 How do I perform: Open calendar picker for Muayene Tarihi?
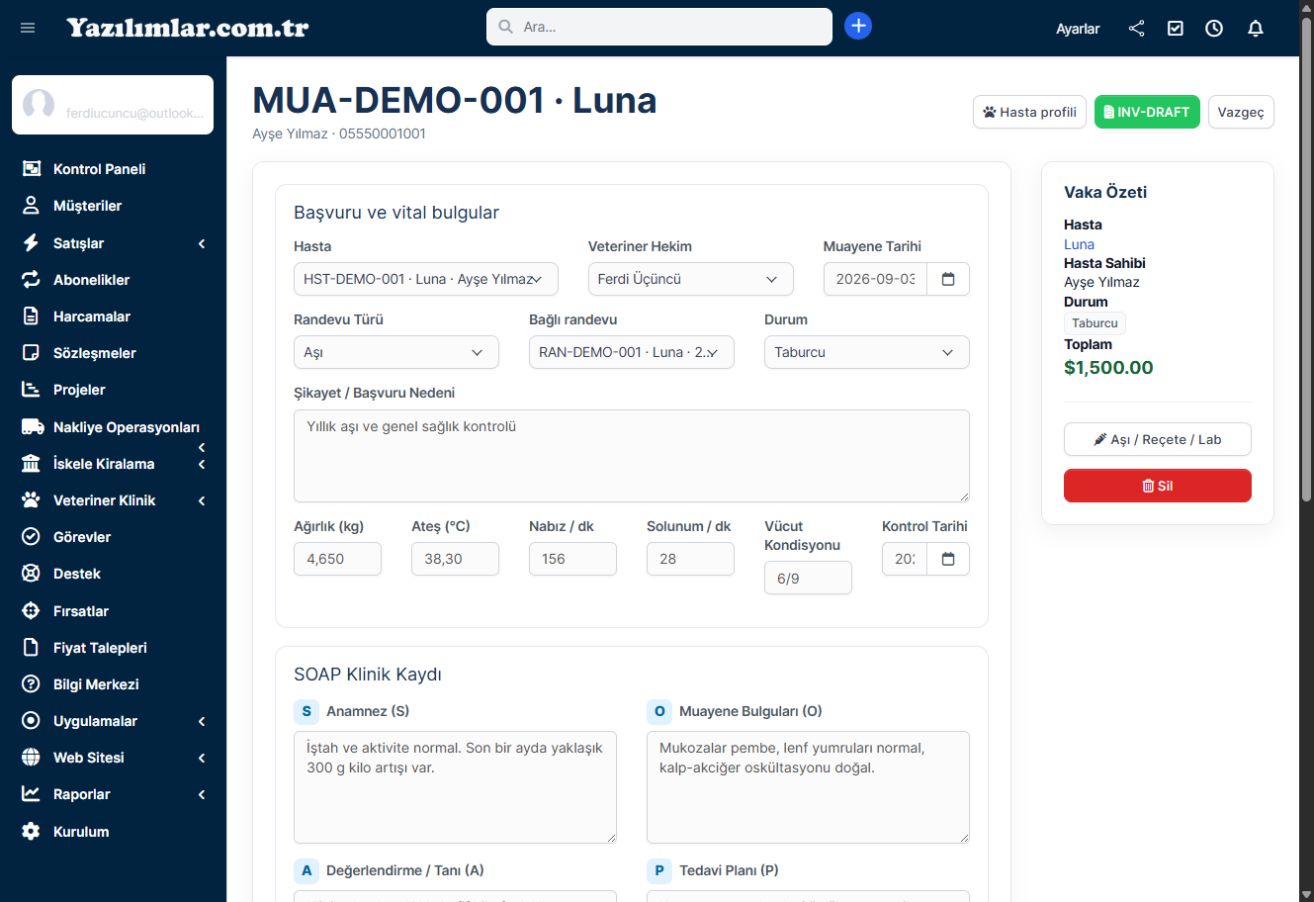pyautogui.click(x=948, y=279)
